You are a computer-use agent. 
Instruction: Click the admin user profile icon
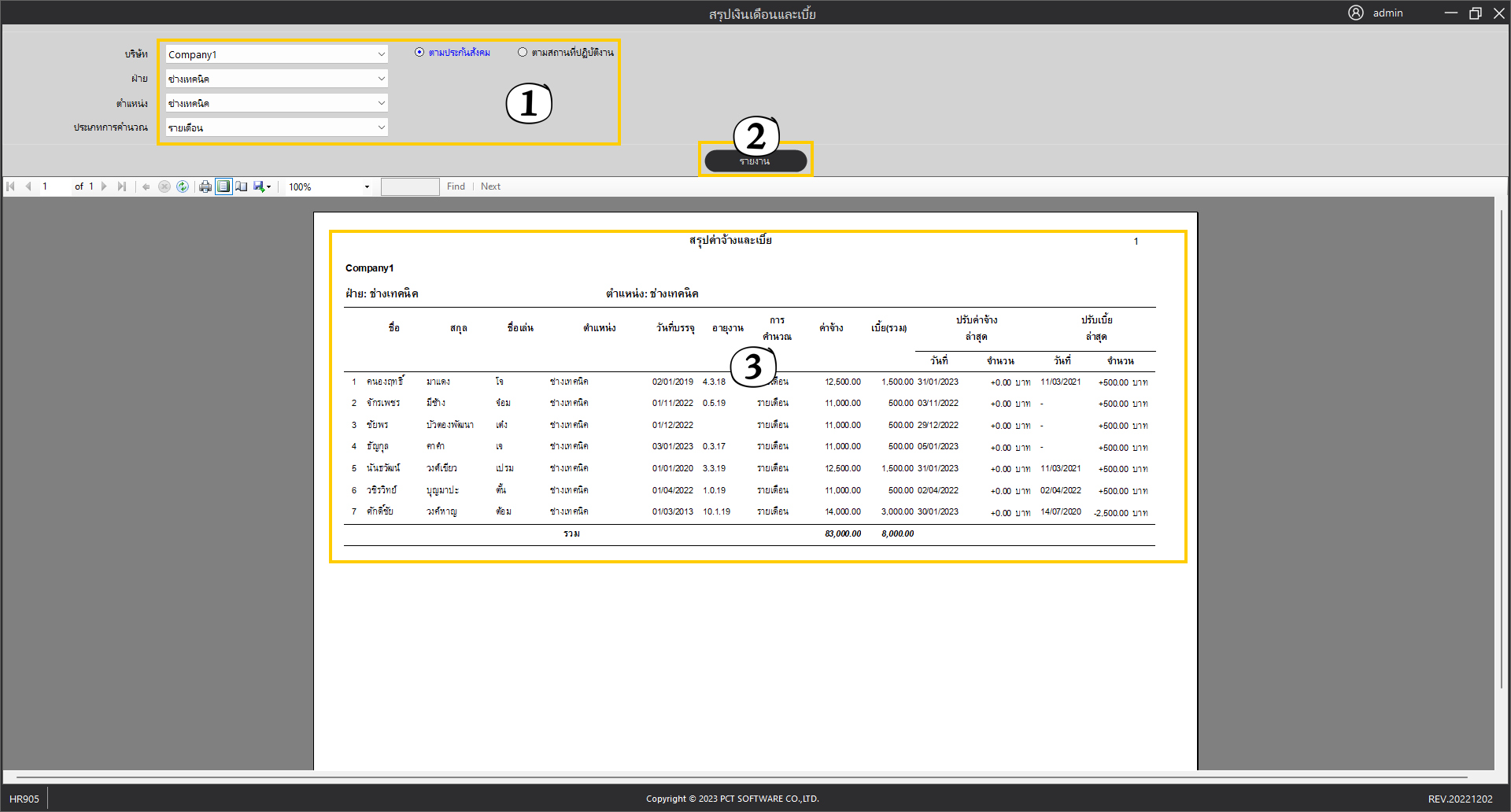[1355, 13]
